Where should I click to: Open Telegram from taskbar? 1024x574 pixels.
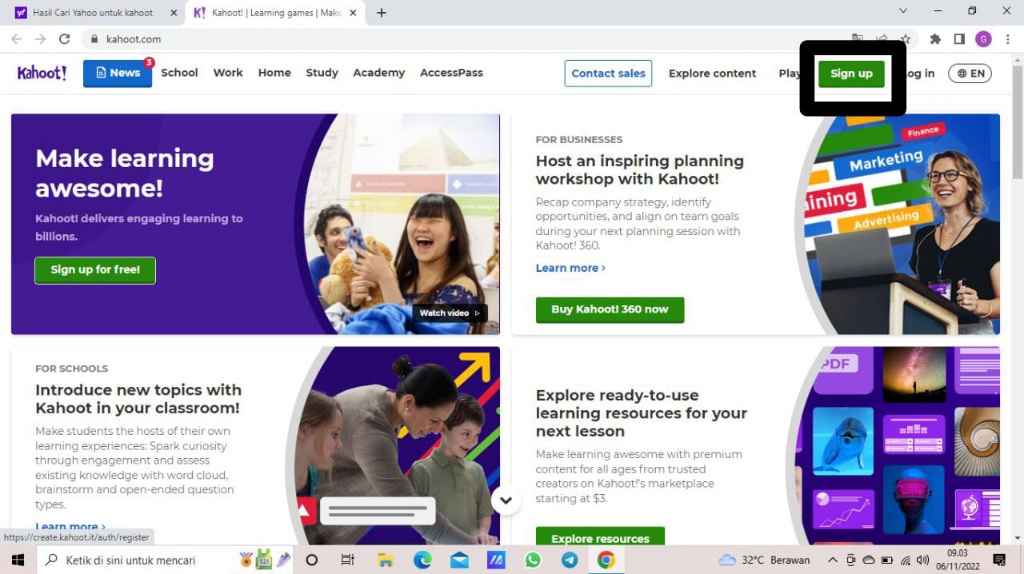point(569,560)
